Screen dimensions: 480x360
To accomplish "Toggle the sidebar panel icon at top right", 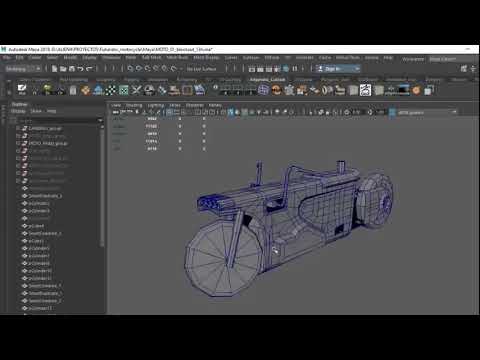I will [x=464, y=69].
